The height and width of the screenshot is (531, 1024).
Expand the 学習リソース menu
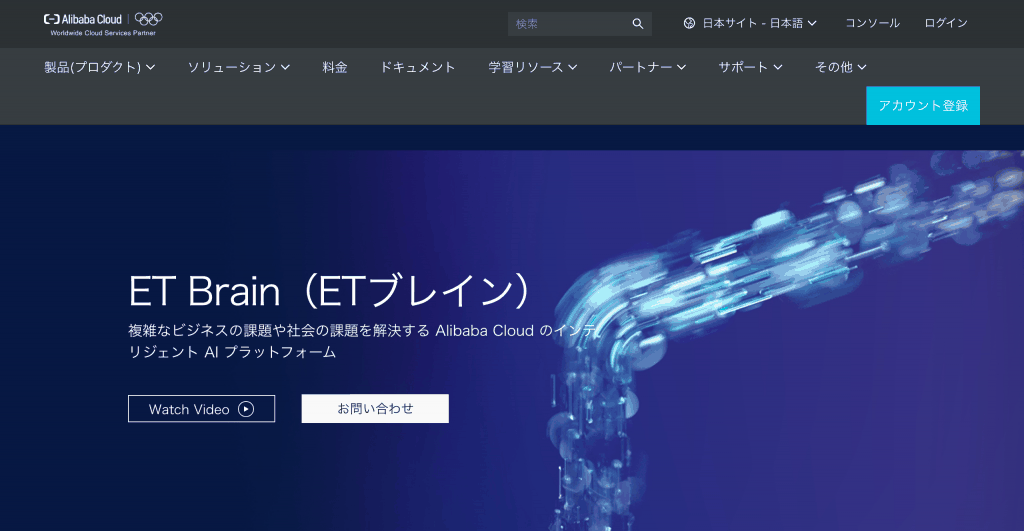[532, 67]
